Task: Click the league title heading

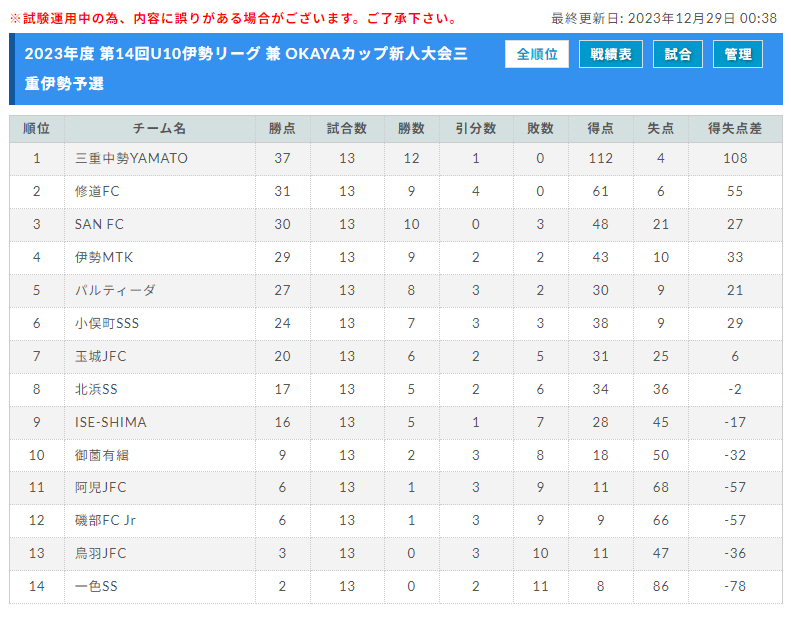Action: tap(246, 69)
